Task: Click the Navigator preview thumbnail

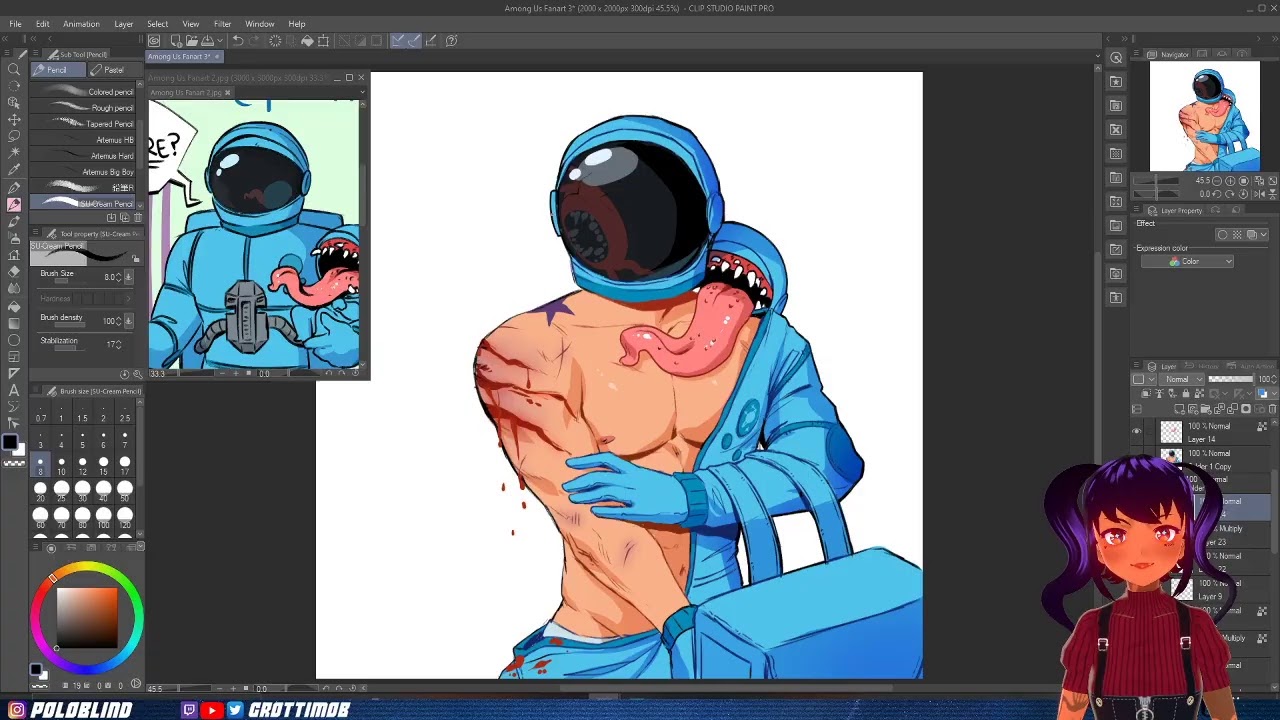Action: coord(1205,117)
